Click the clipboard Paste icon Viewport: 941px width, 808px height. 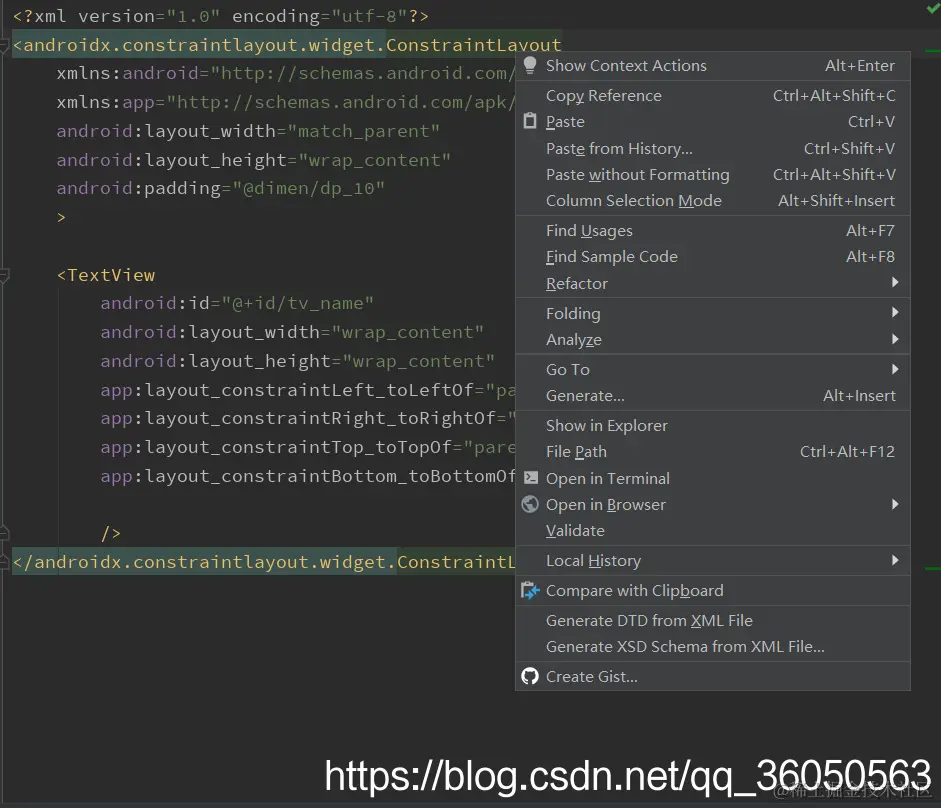pos(530,121)
